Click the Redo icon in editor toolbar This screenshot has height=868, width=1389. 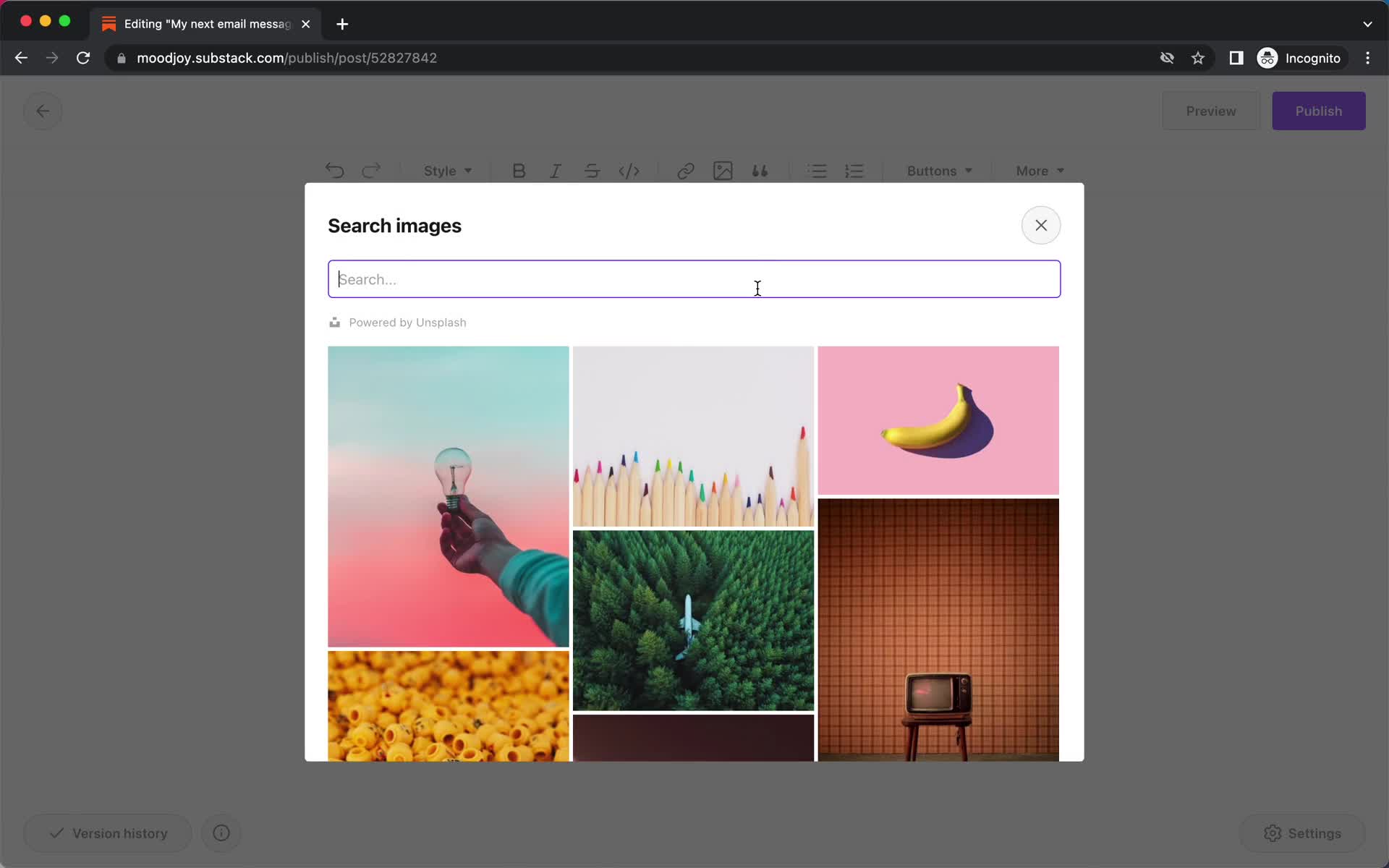(x=371, y=171)
